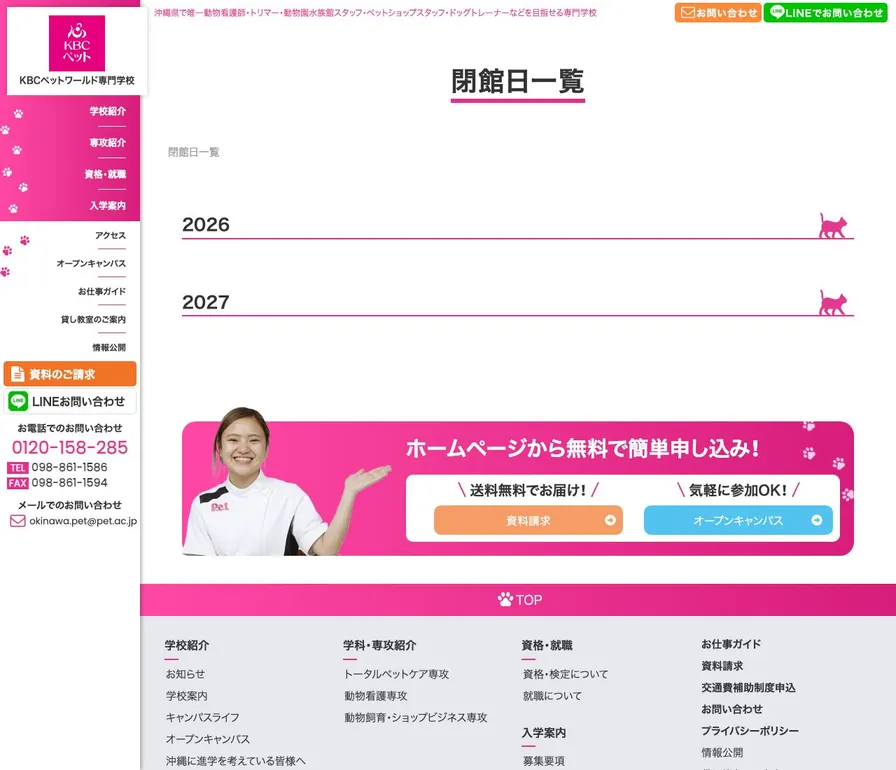Click footer heading 学科・専攻紹介
Screen dimensions: 896x770
coord(379,645)
